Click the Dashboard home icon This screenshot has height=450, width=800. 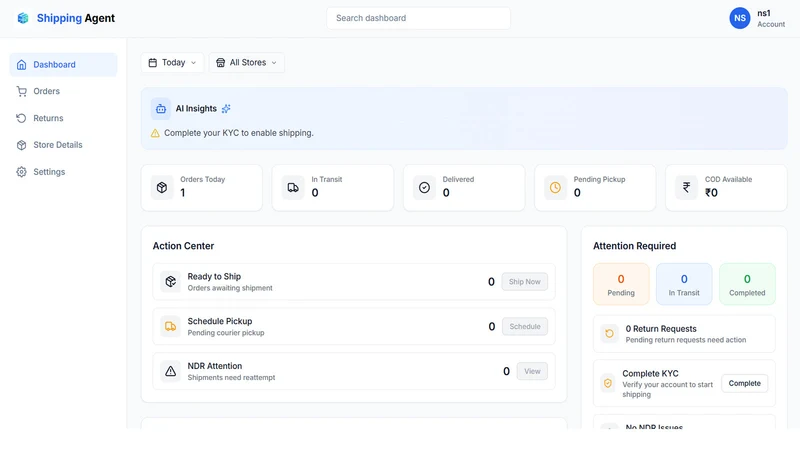tap(21, 65)
